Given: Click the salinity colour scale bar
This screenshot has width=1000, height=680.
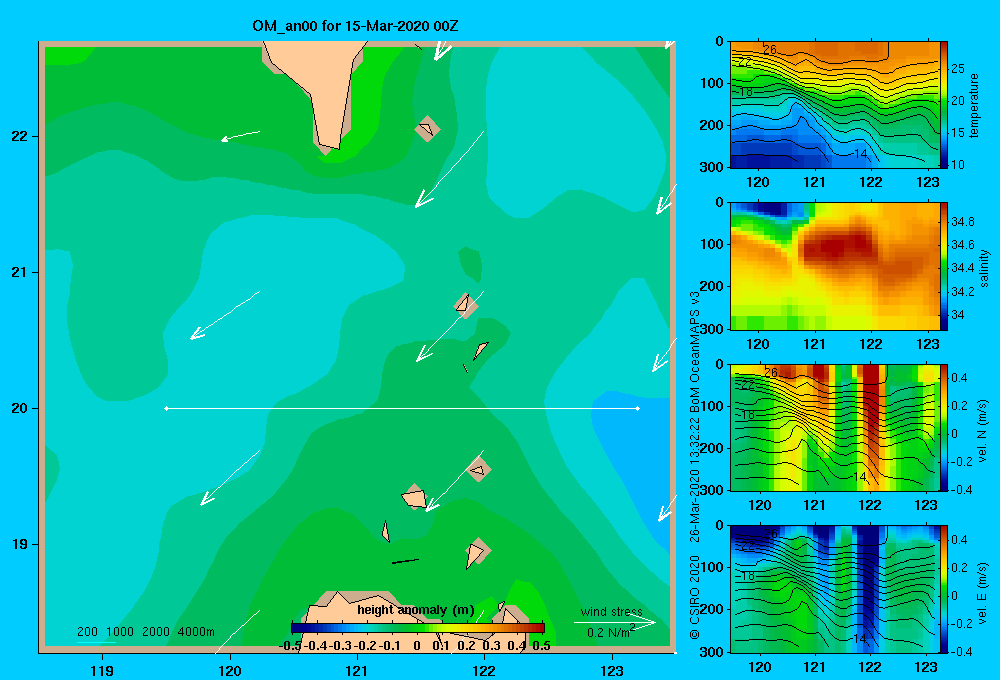Looking at the screenshot, I should pos(944,266).
